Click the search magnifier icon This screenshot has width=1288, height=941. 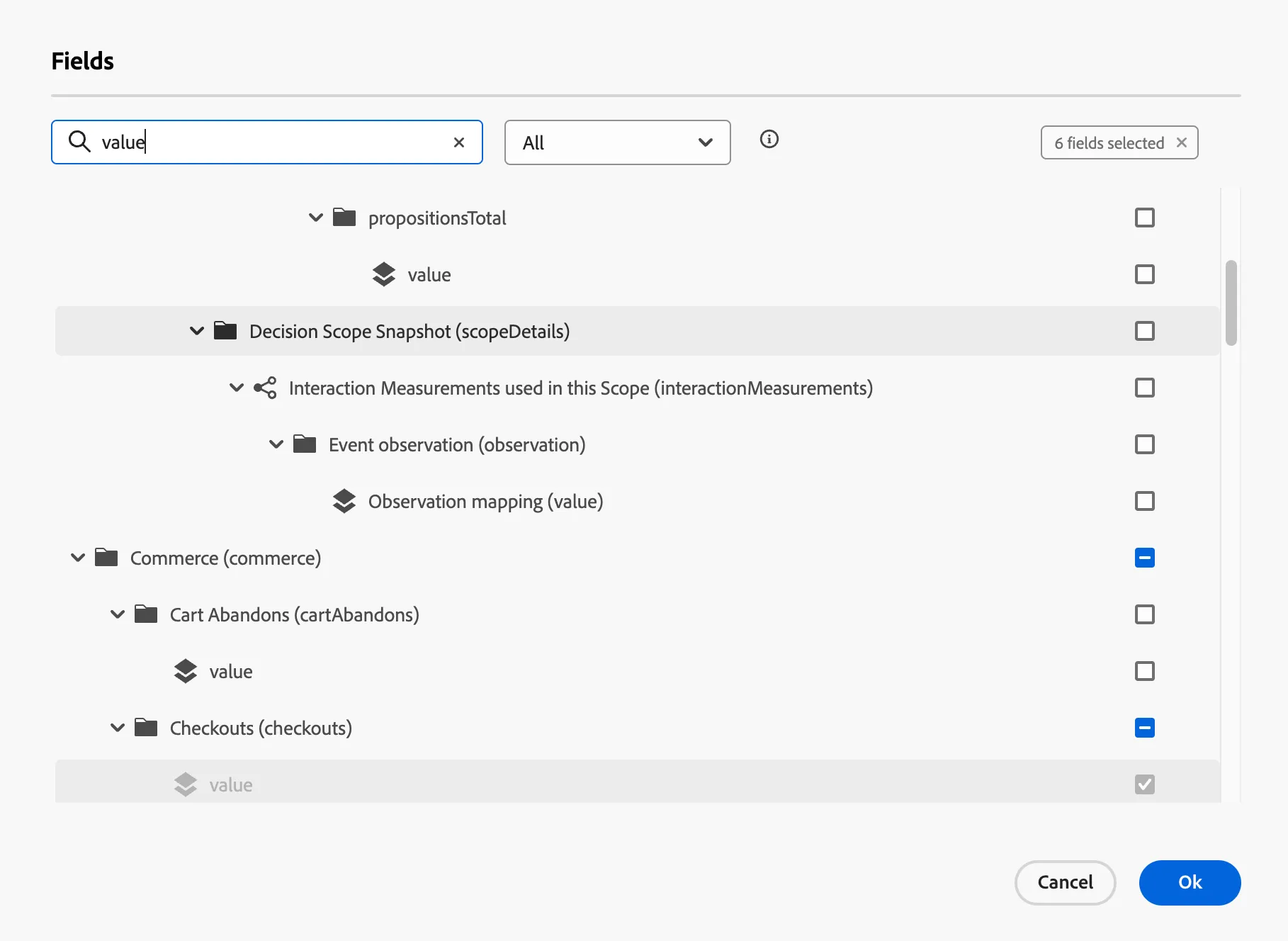(79, 142)
